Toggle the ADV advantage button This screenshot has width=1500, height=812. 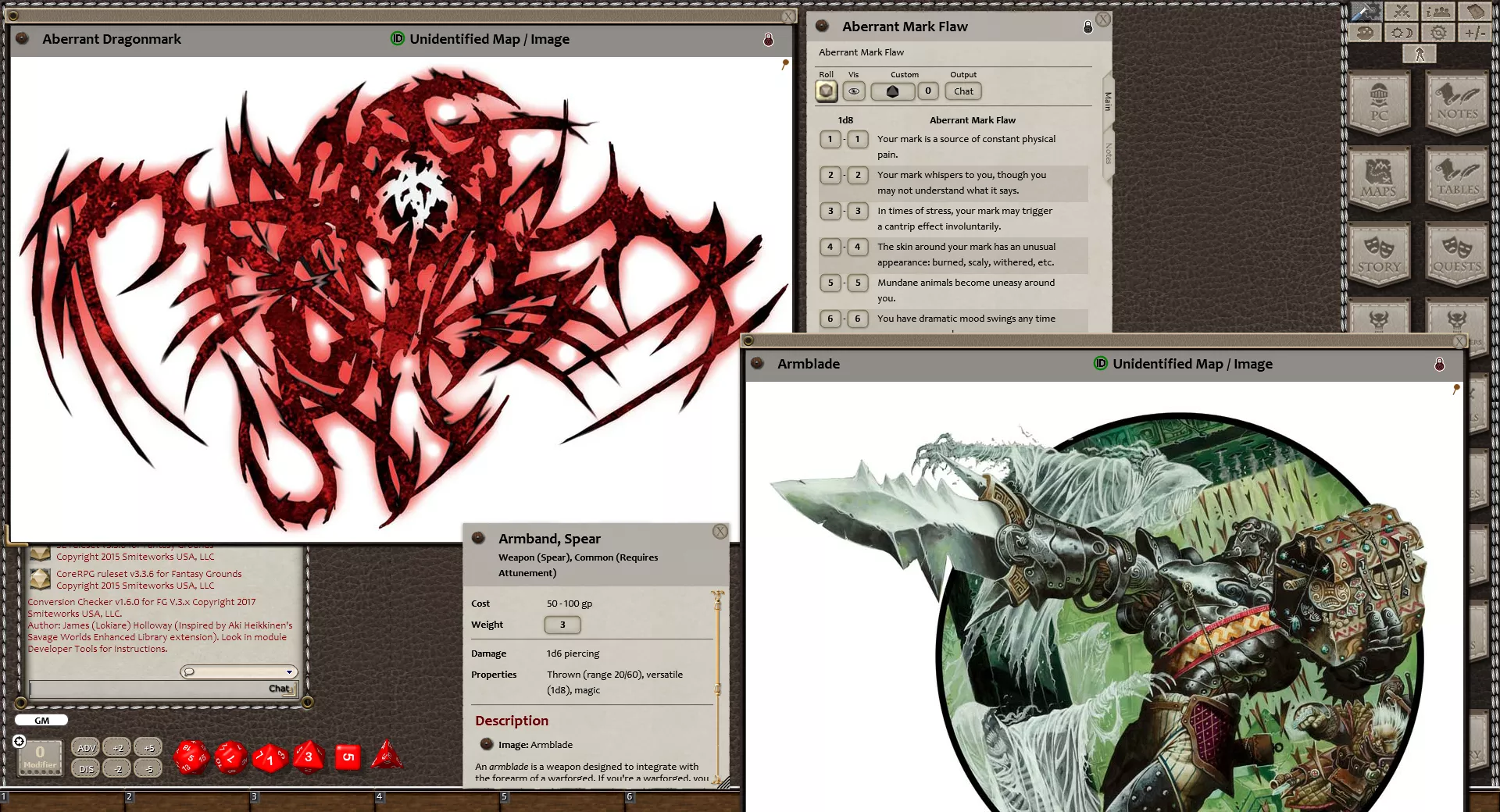(x=86, y=747)
